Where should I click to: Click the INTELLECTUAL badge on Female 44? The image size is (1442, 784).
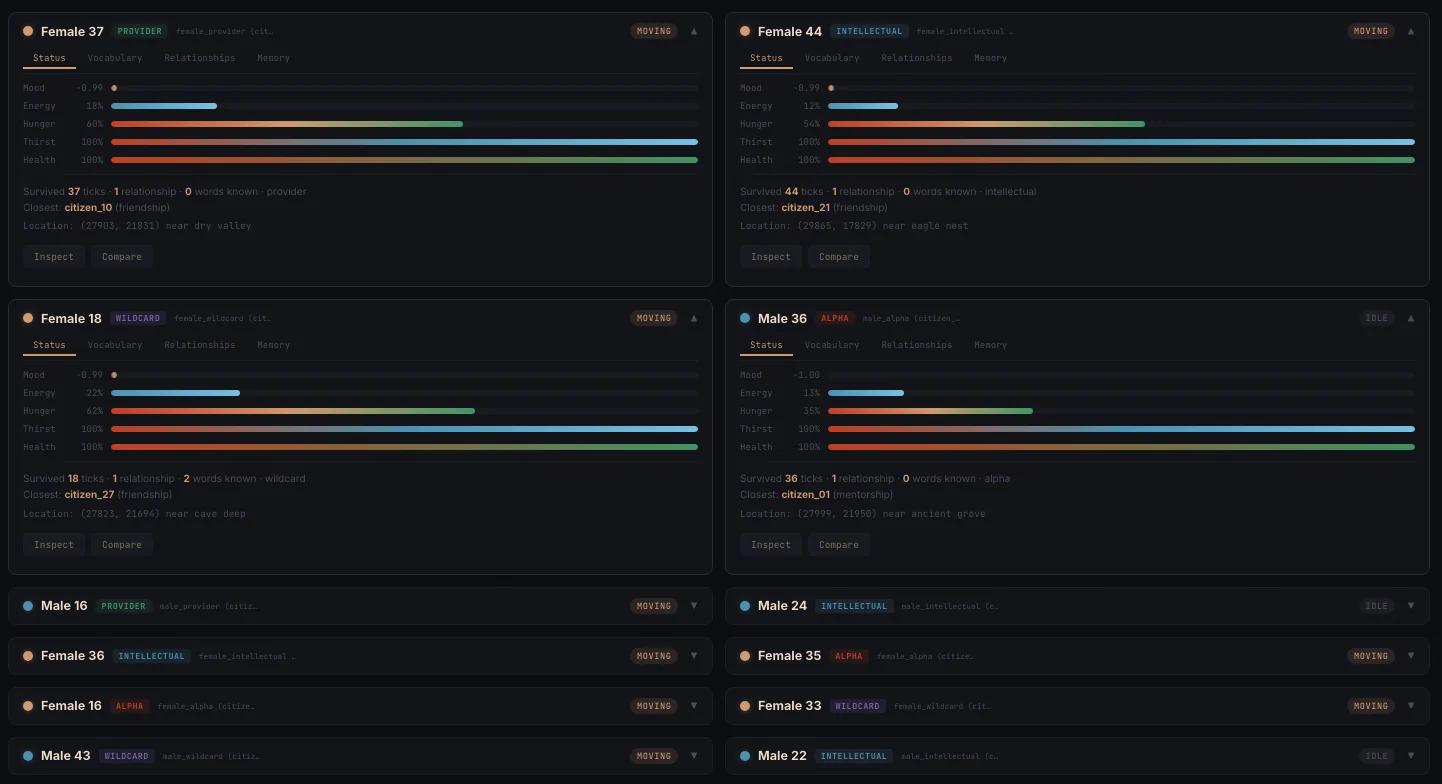(x=869, y=31)
